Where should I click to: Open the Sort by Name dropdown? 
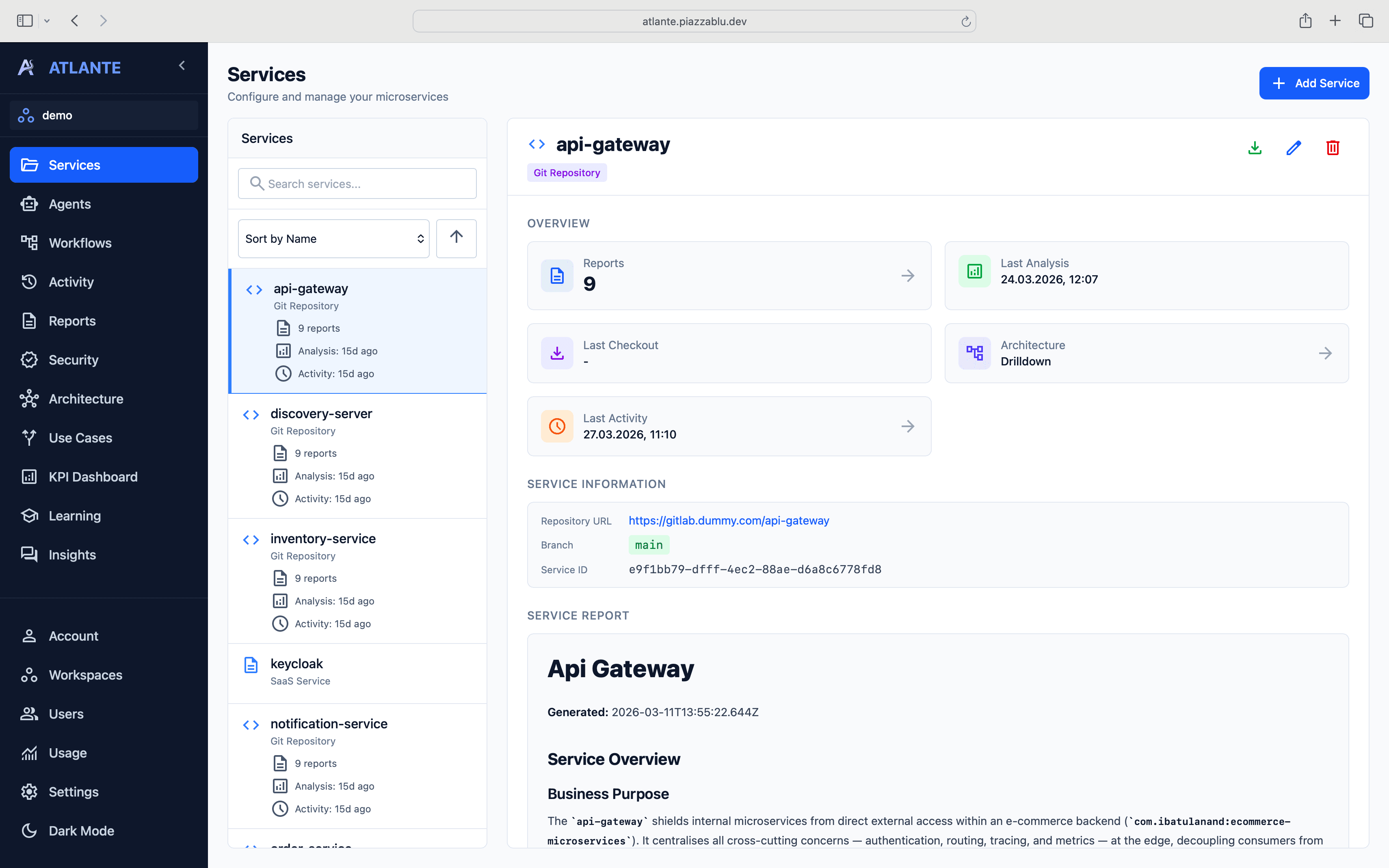point(333,238)
